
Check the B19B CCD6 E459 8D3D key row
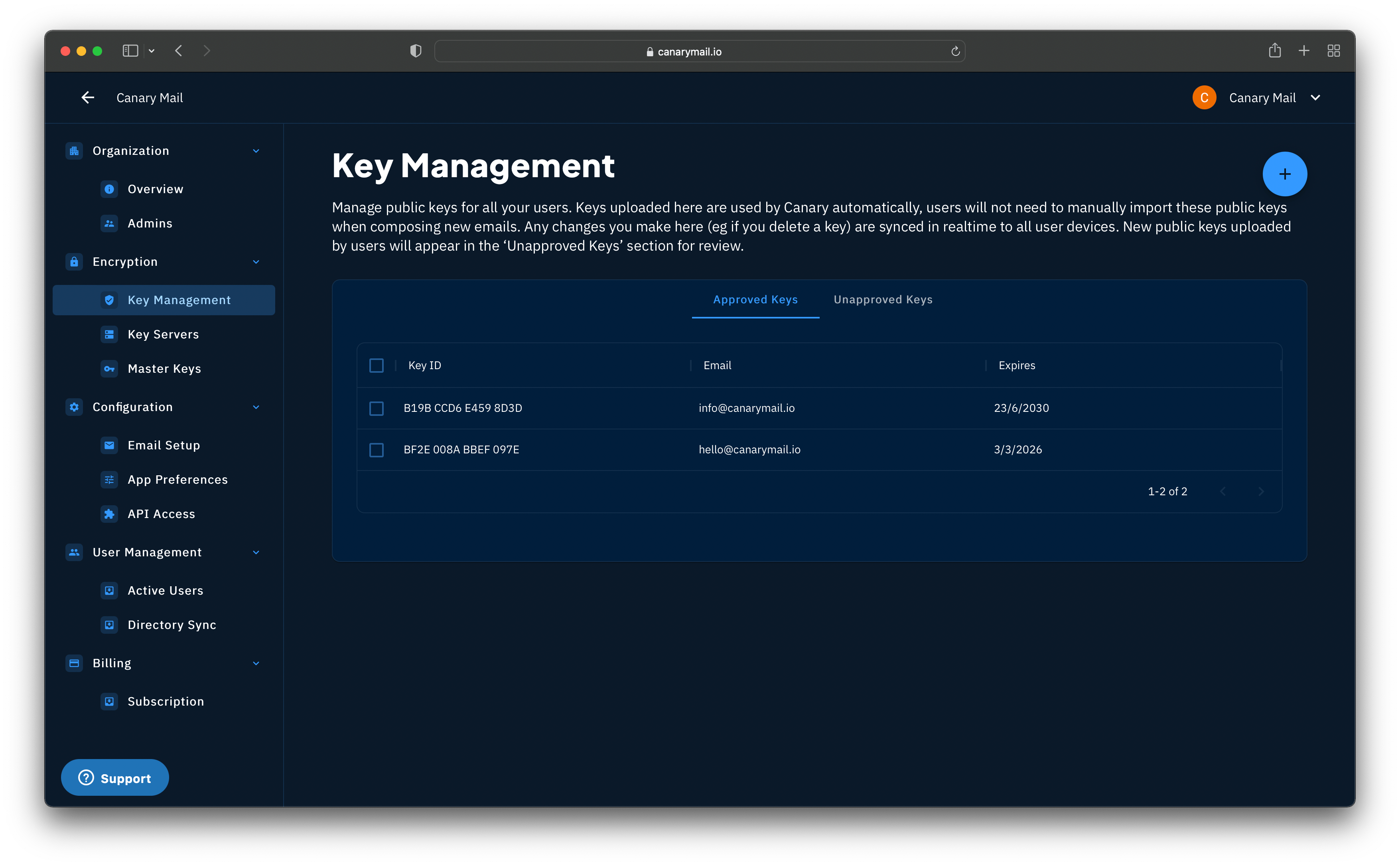click(377, 408)
